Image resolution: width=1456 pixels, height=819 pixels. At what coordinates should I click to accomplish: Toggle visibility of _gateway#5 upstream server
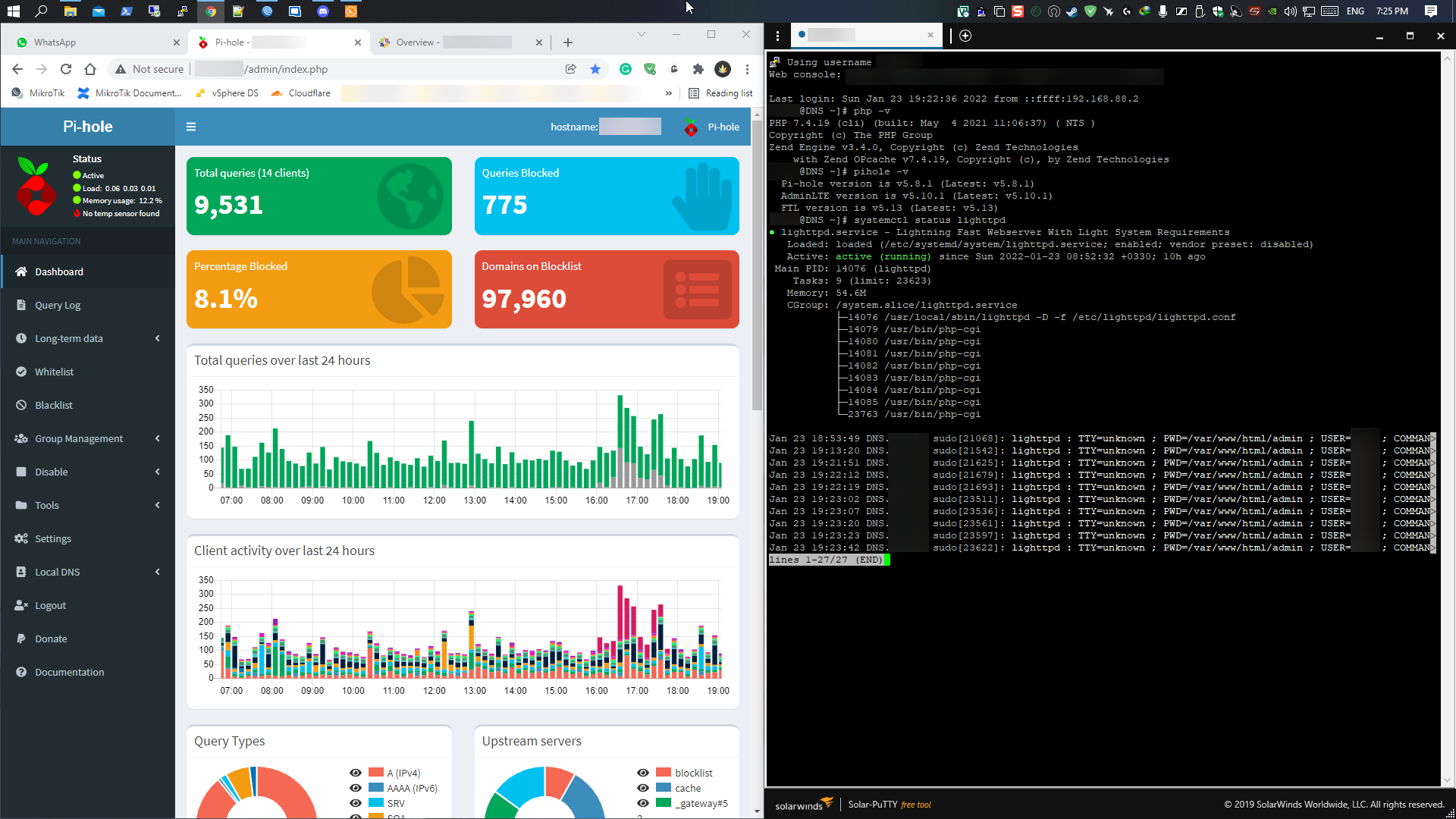[x=643, y=803]
